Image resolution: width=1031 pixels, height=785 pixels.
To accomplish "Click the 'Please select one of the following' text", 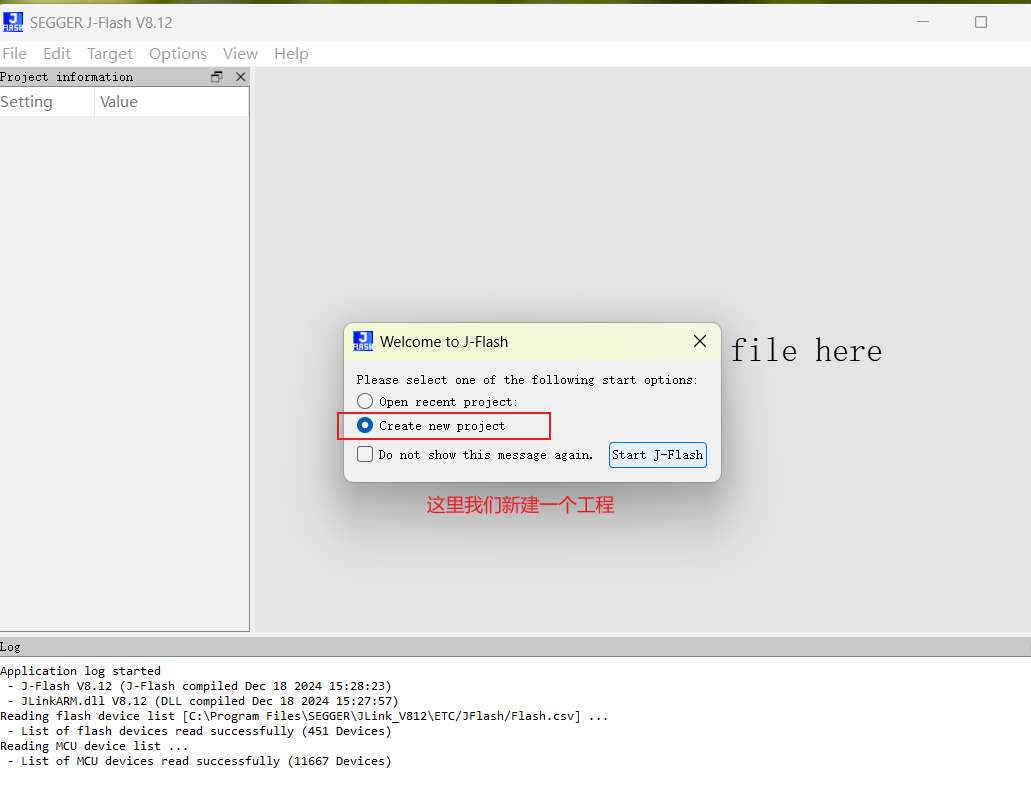I will point(527,380).
